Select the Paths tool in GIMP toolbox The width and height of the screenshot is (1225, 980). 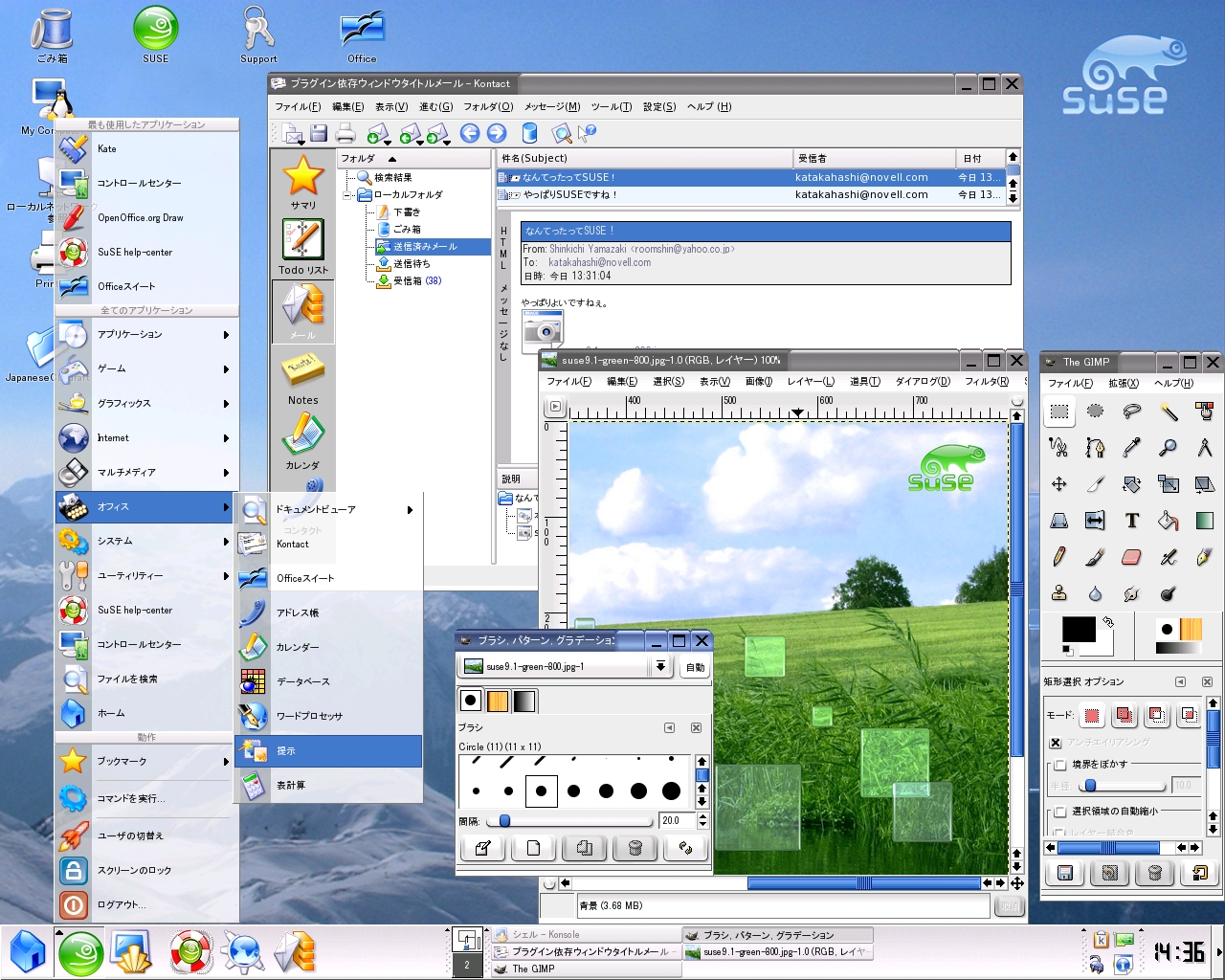pyautogui.click(x=1096, y=448)
